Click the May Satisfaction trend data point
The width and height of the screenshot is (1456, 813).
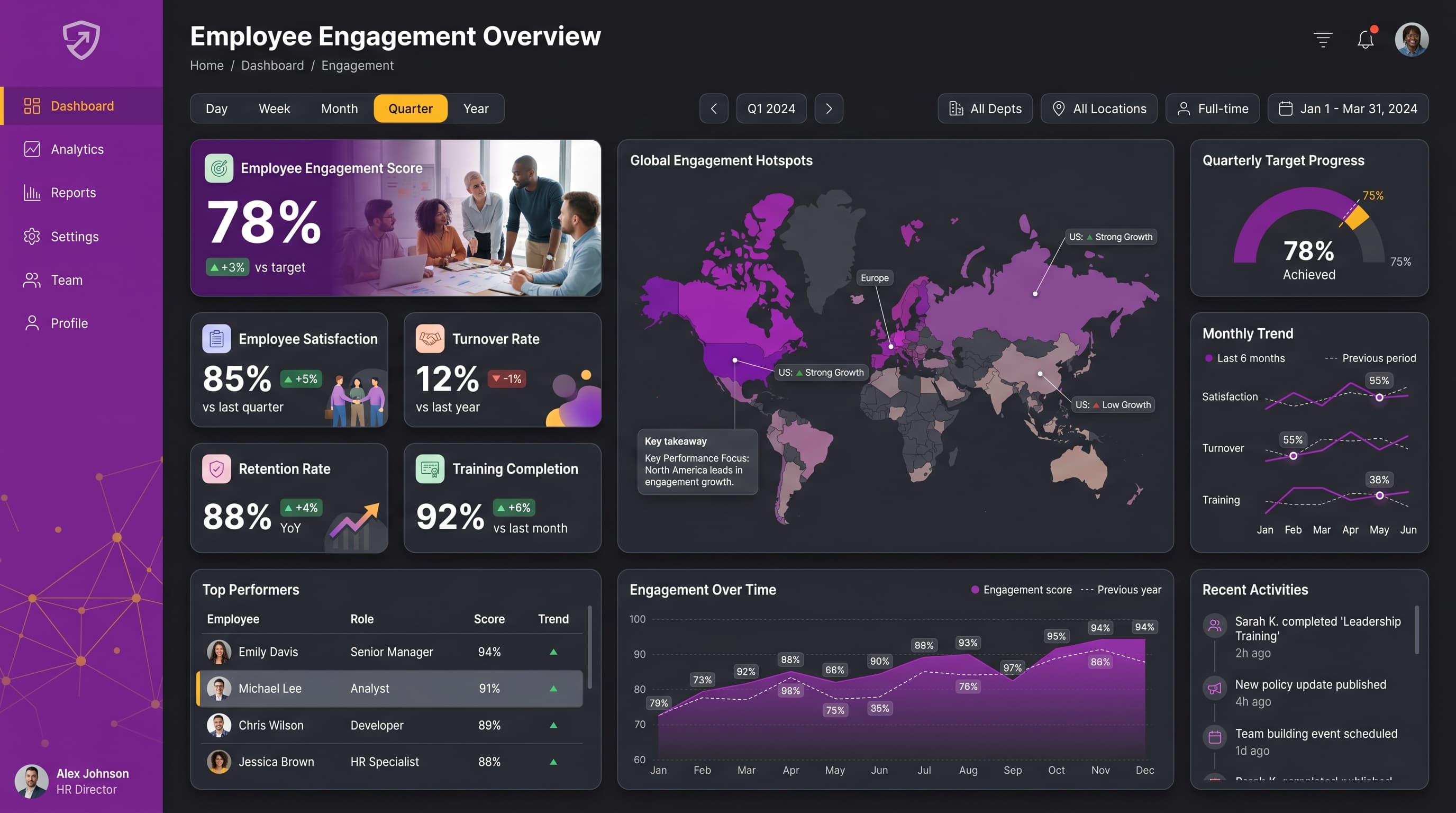click(x=1379, y=398)
